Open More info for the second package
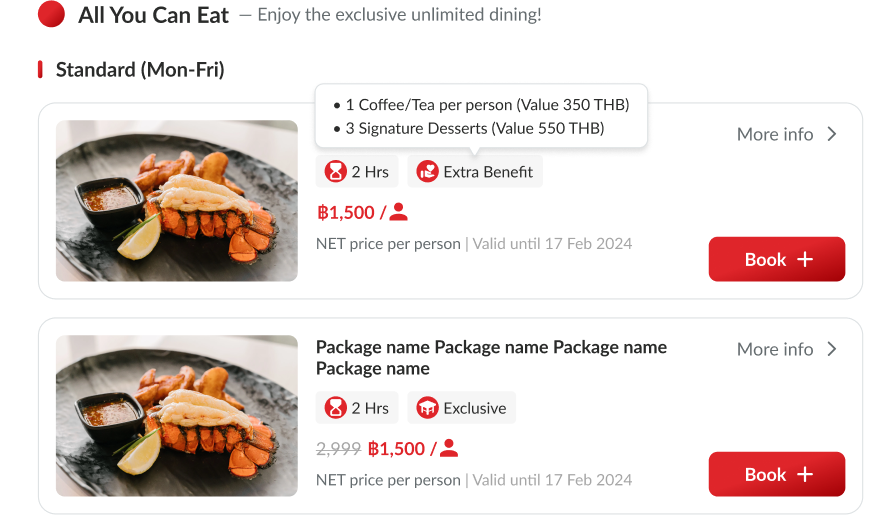The height and width of the screenshot is (516, 887). [x=776, y=349]
